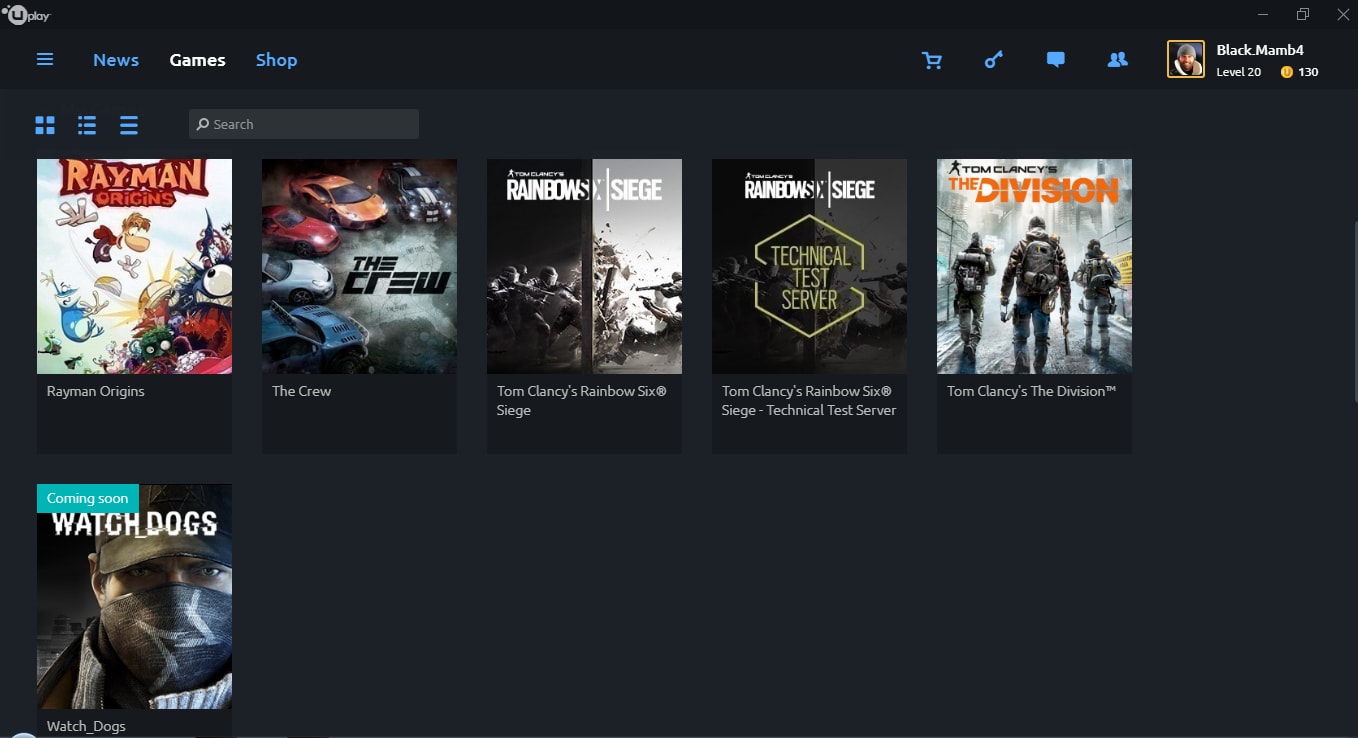This screenshot has width=1358, height=738.
Task: Open The Crew cover art
Action: pos(359,266)
